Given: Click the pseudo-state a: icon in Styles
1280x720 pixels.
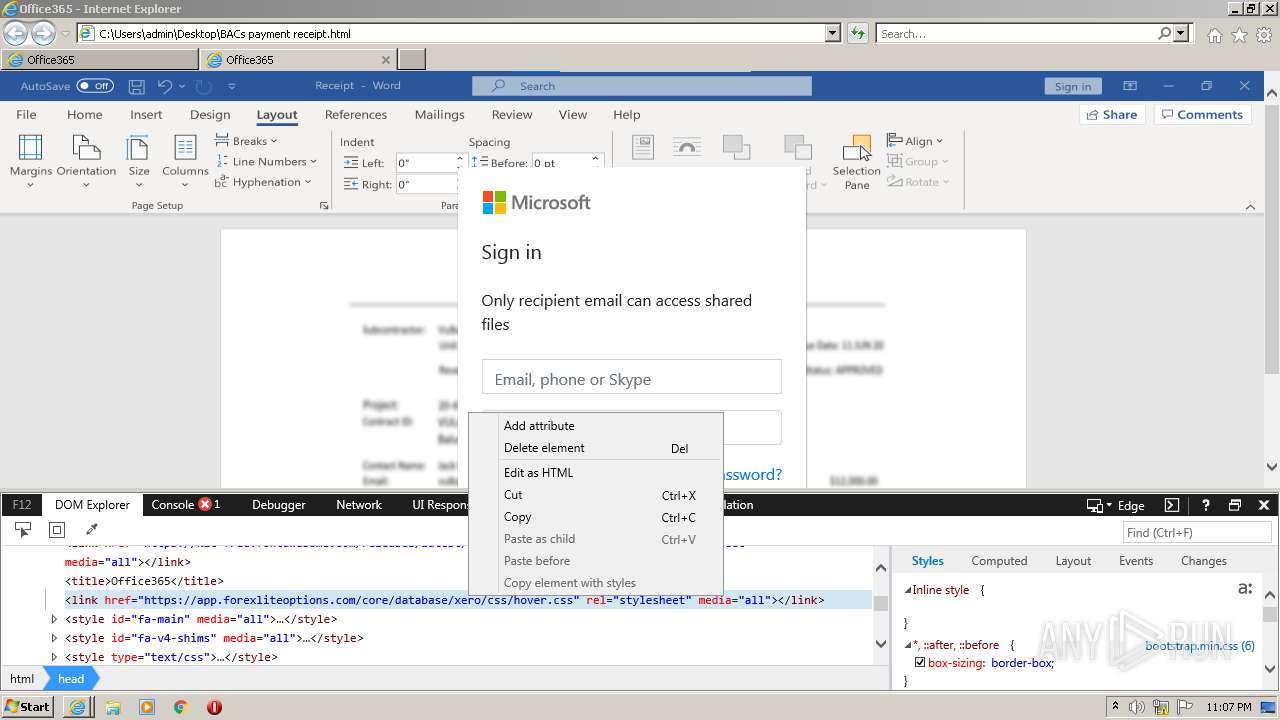Looking at the screenshot, I should pyautogui.click(x=1245, y=589).
